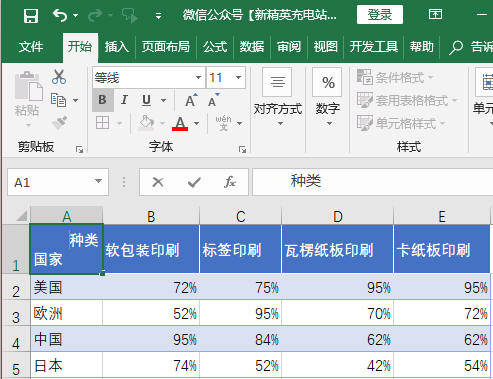Switch to the 公式 tab
Image resolution: width=493 pixels, height=379 pixels.
pyautogui.click(x=215, y=47)
